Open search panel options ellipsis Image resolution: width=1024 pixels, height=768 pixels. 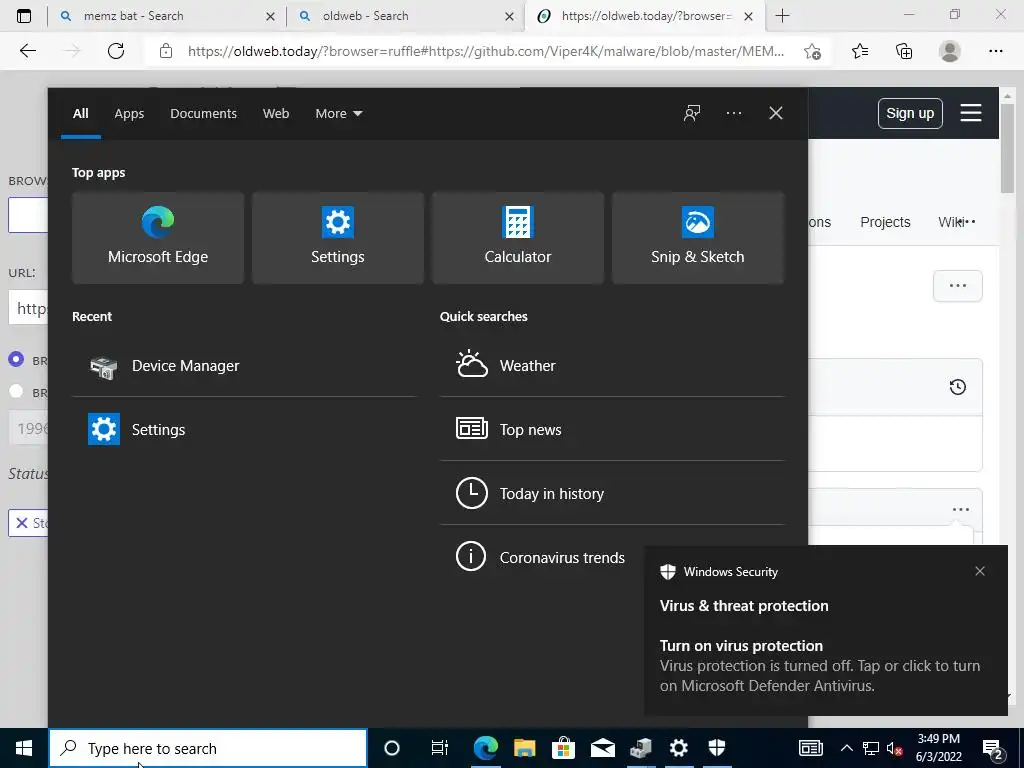(734, 113)
